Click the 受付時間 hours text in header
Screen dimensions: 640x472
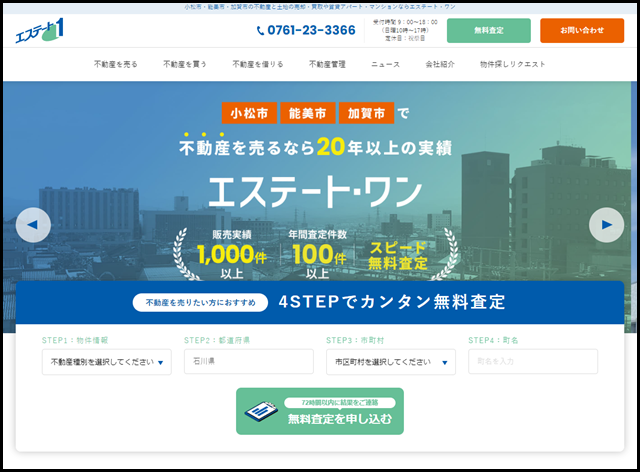(405, 30)
